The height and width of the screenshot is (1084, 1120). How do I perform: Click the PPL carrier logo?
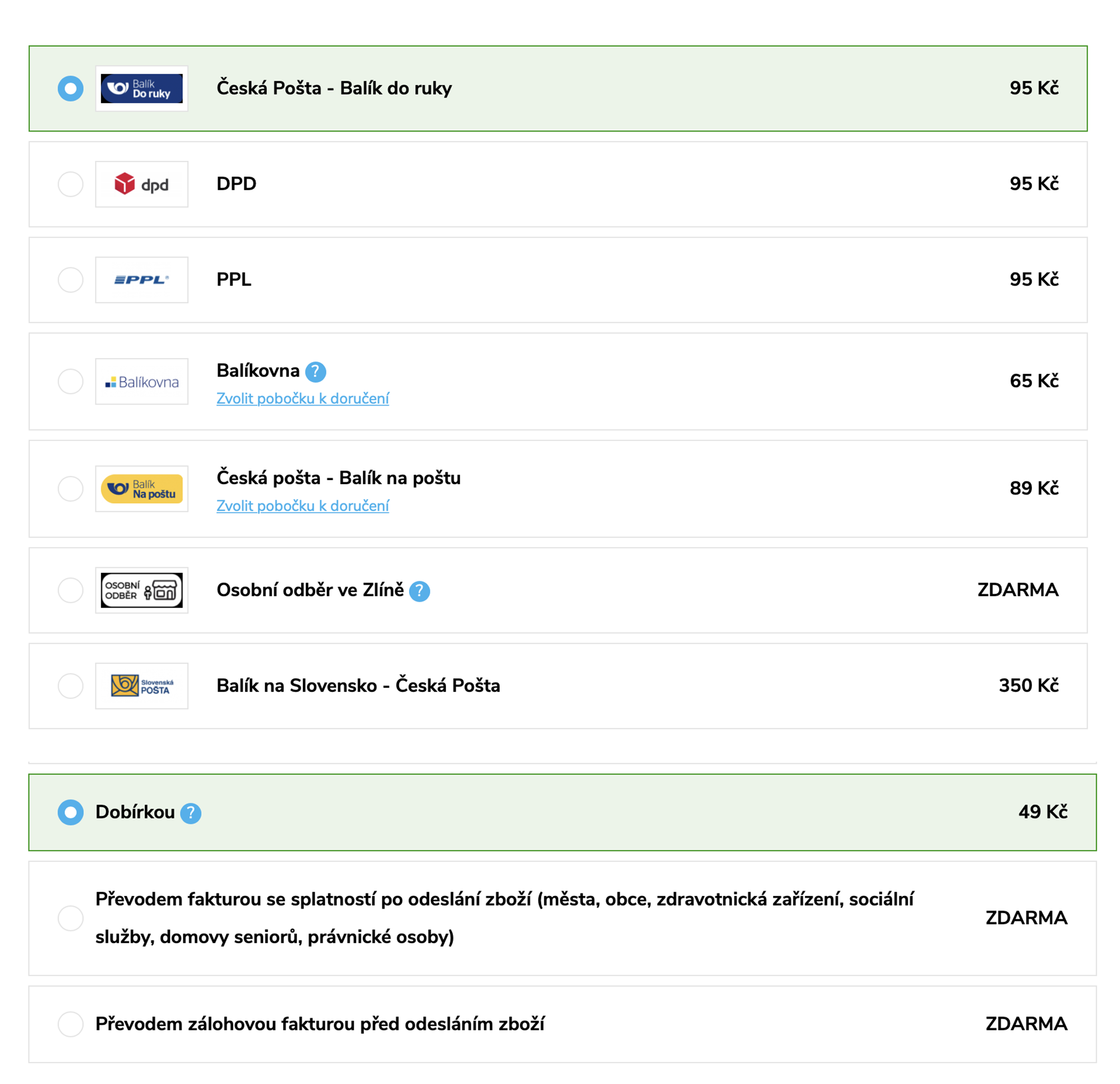click(142, 280)
